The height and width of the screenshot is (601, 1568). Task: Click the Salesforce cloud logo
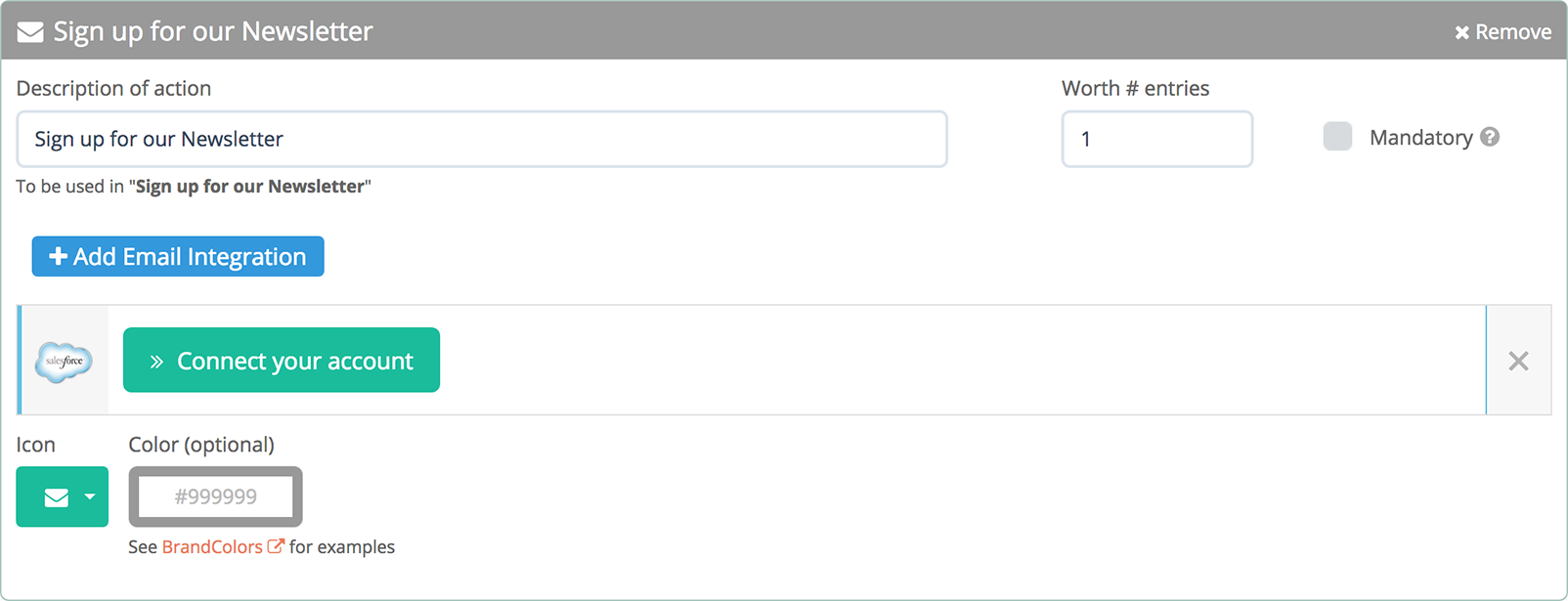tap(64, 362)
